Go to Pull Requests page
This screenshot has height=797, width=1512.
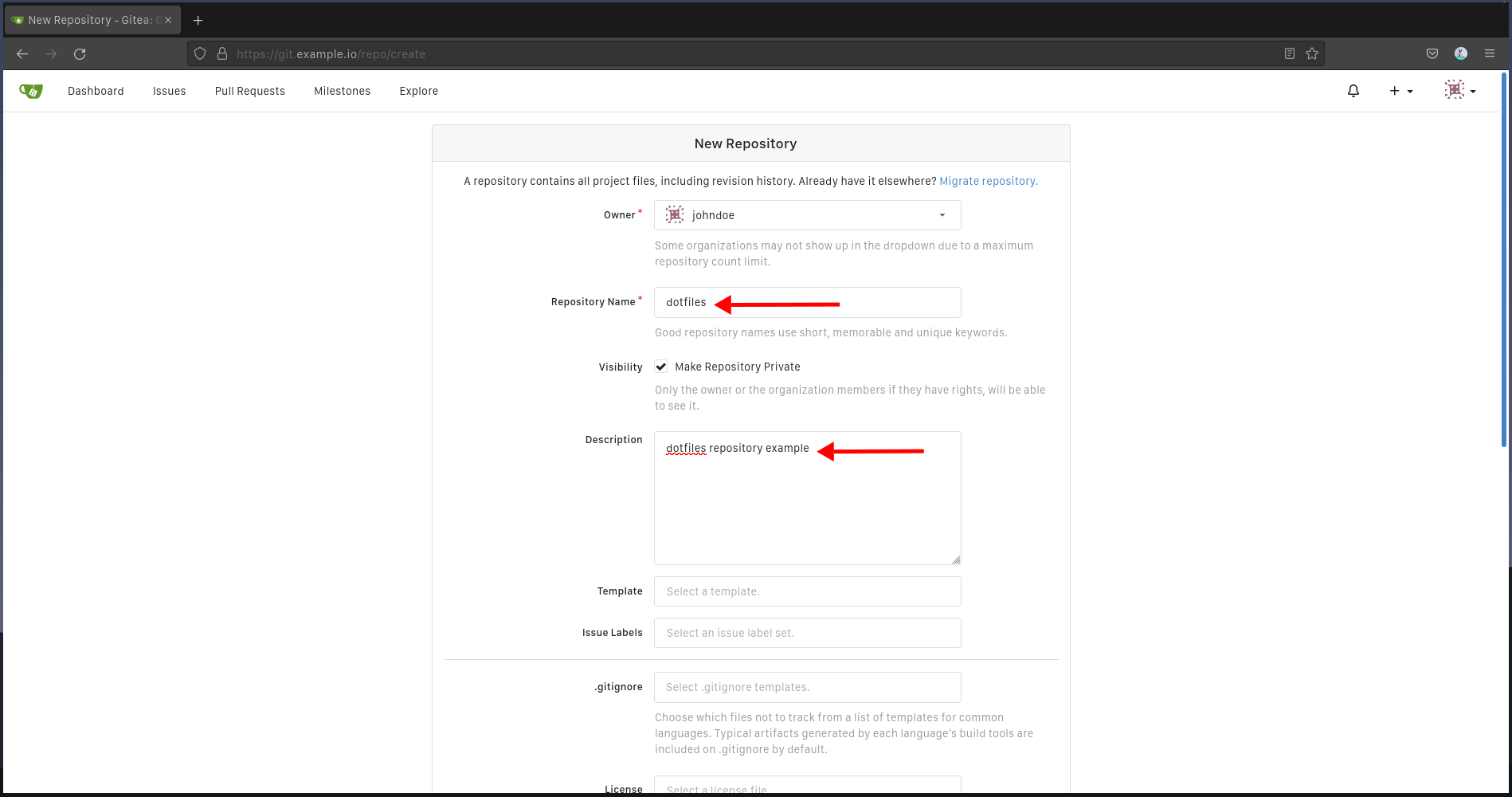coord(249,92)
